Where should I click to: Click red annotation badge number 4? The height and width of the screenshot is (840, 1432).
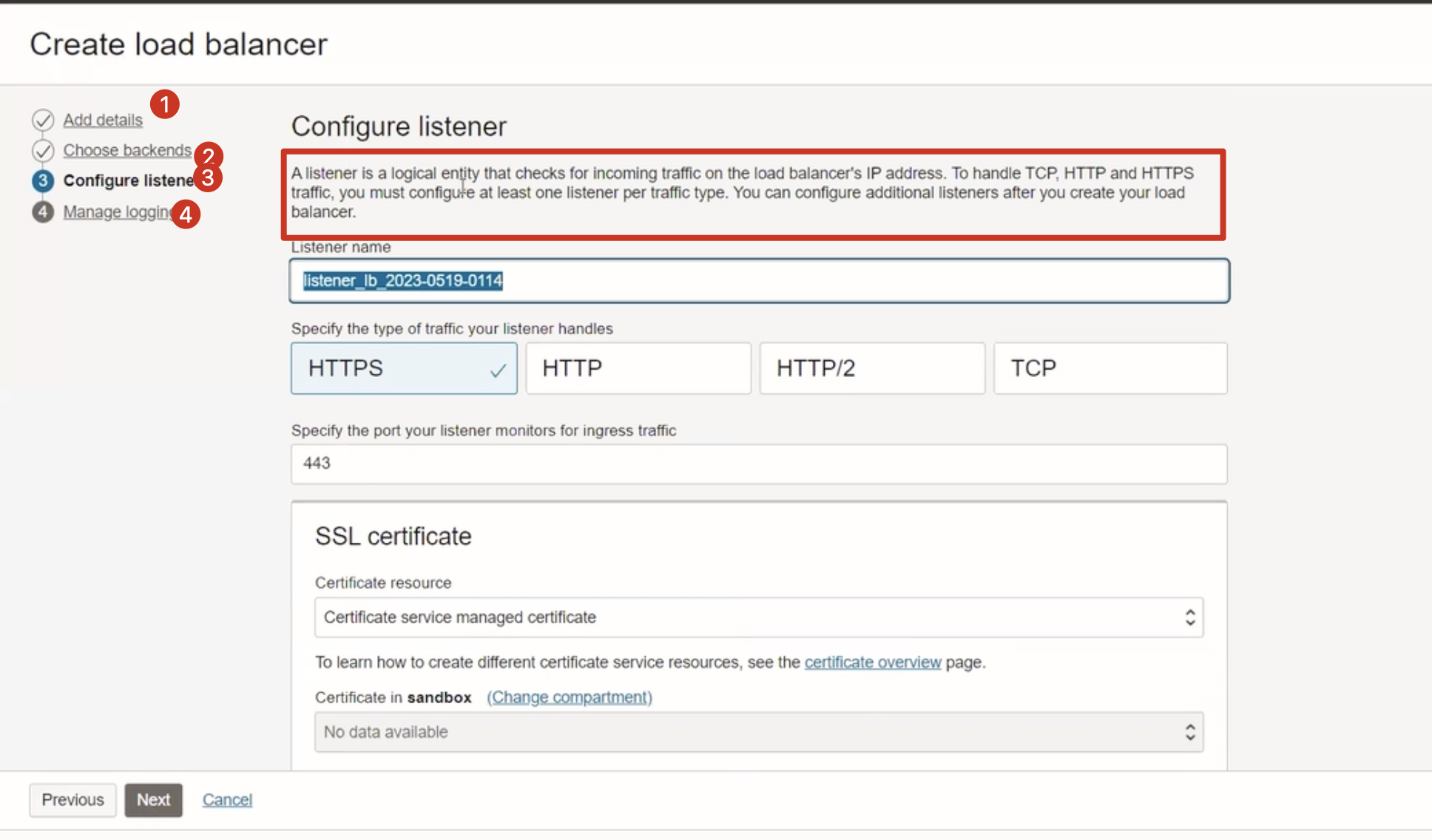pos(186,214)
